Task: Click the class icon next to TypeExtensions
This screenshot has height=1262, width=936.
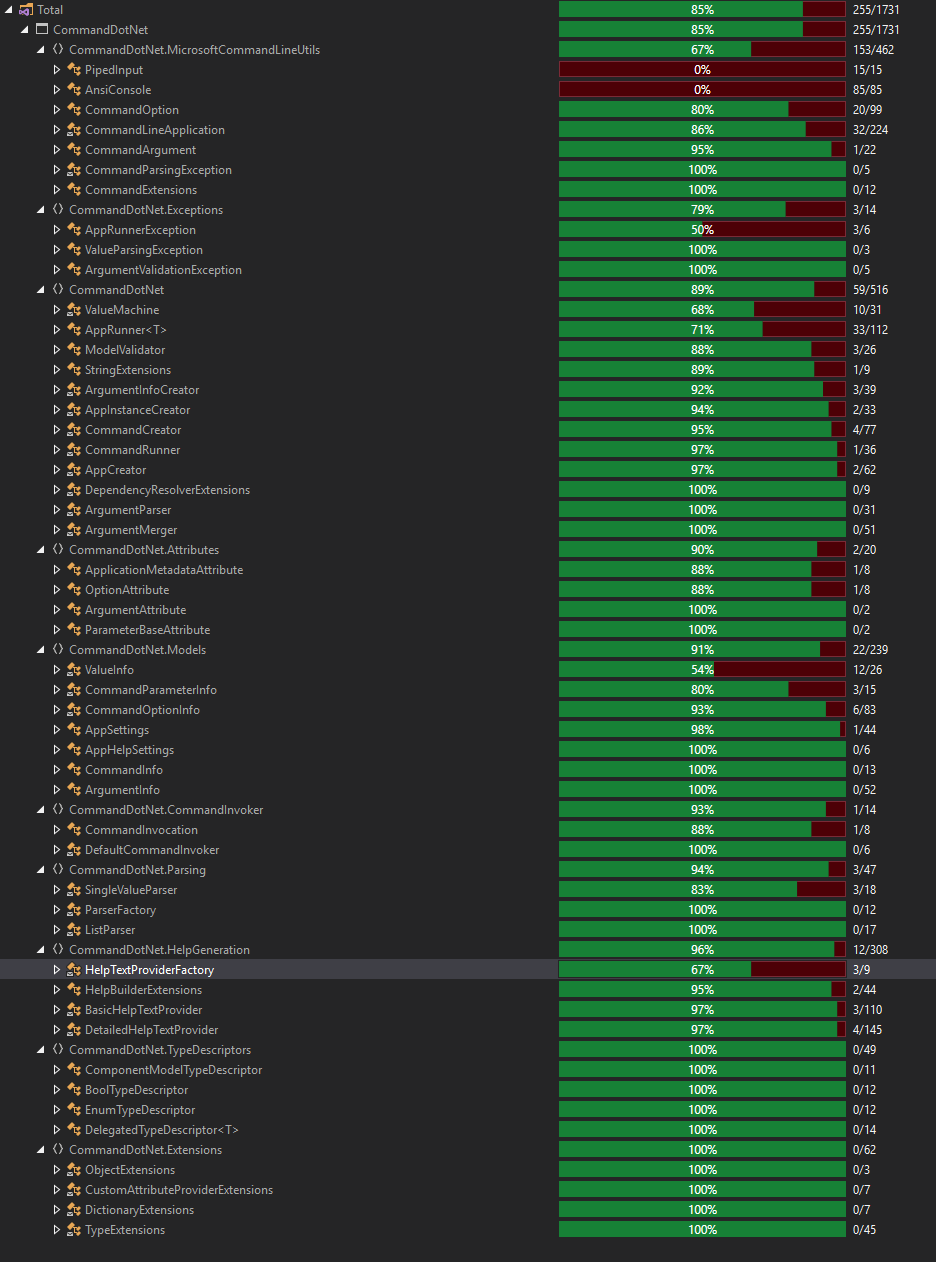Action: 73,1229
